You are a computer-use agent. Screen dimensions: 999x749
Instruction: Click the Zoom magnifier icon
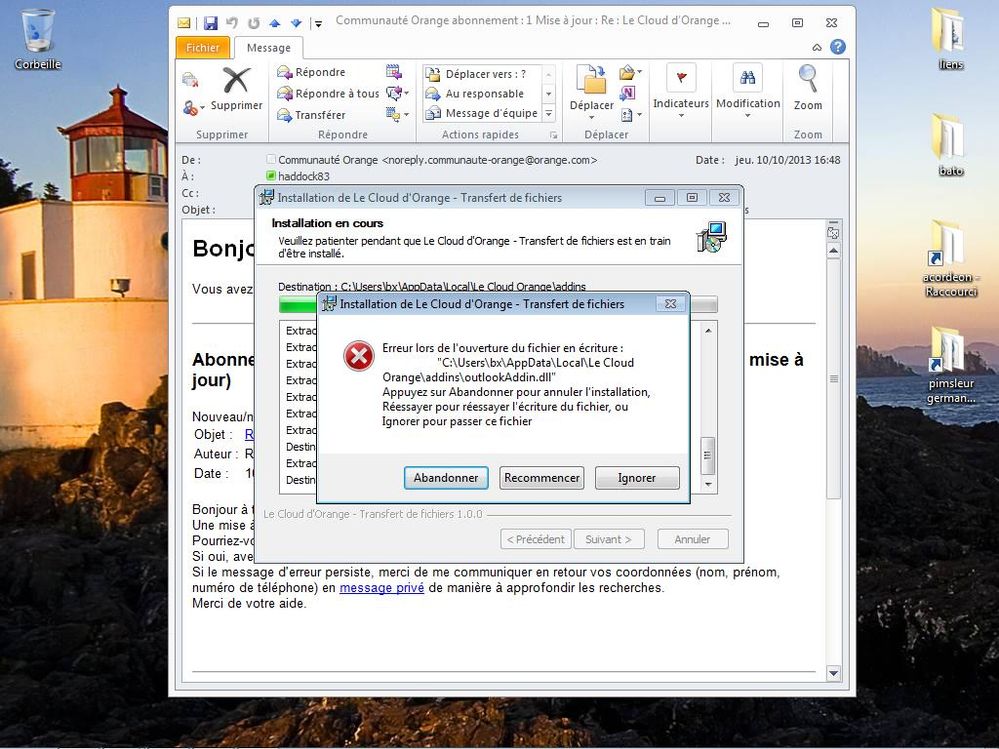[x=808, y=87]
